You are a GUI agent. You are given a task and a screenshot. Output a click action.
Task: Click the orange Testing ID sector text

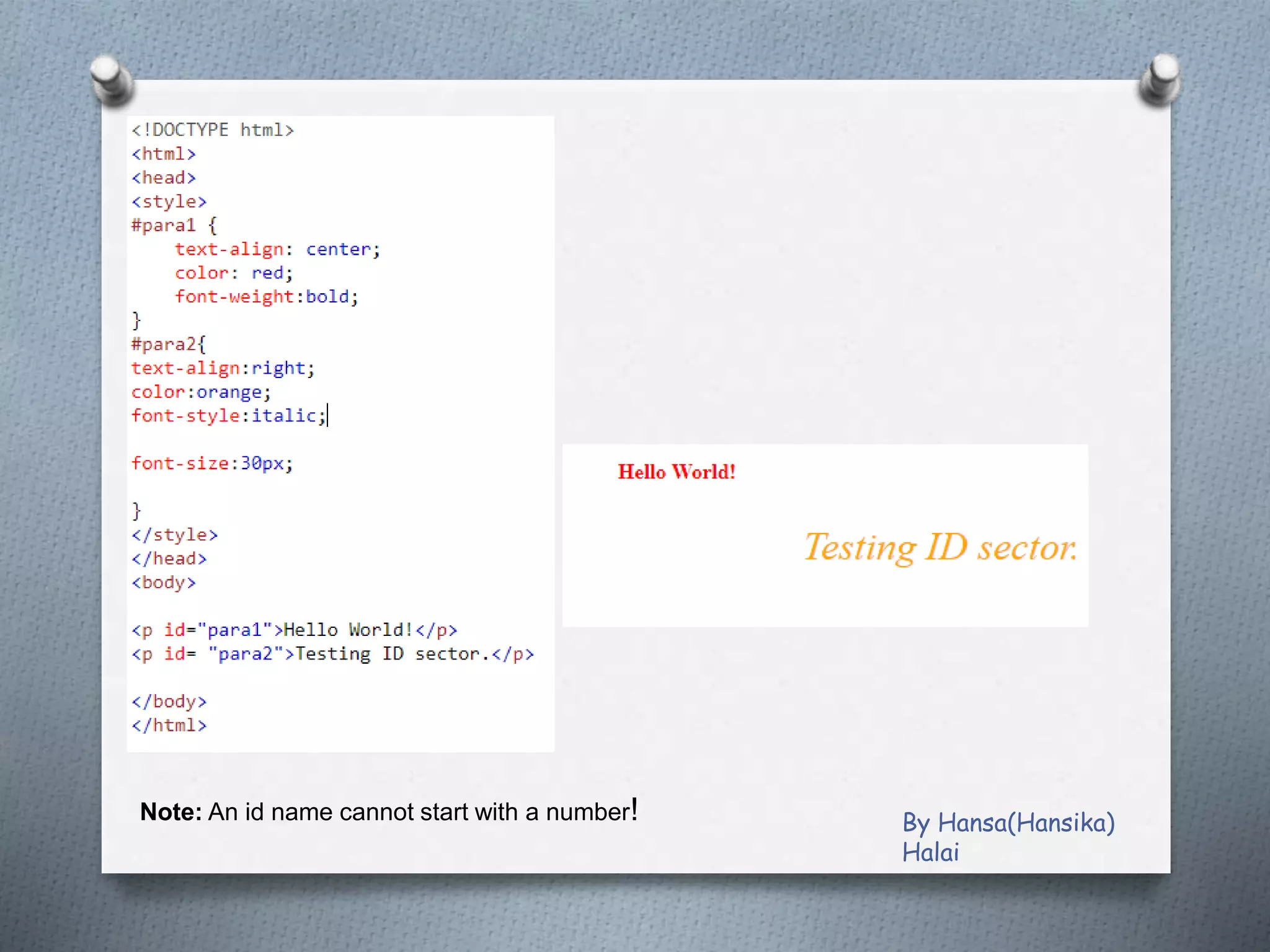pos(940,547)
